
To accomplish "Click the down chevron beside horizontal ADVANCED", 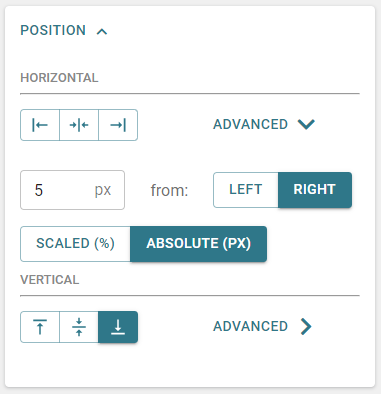I will point(306,124).
